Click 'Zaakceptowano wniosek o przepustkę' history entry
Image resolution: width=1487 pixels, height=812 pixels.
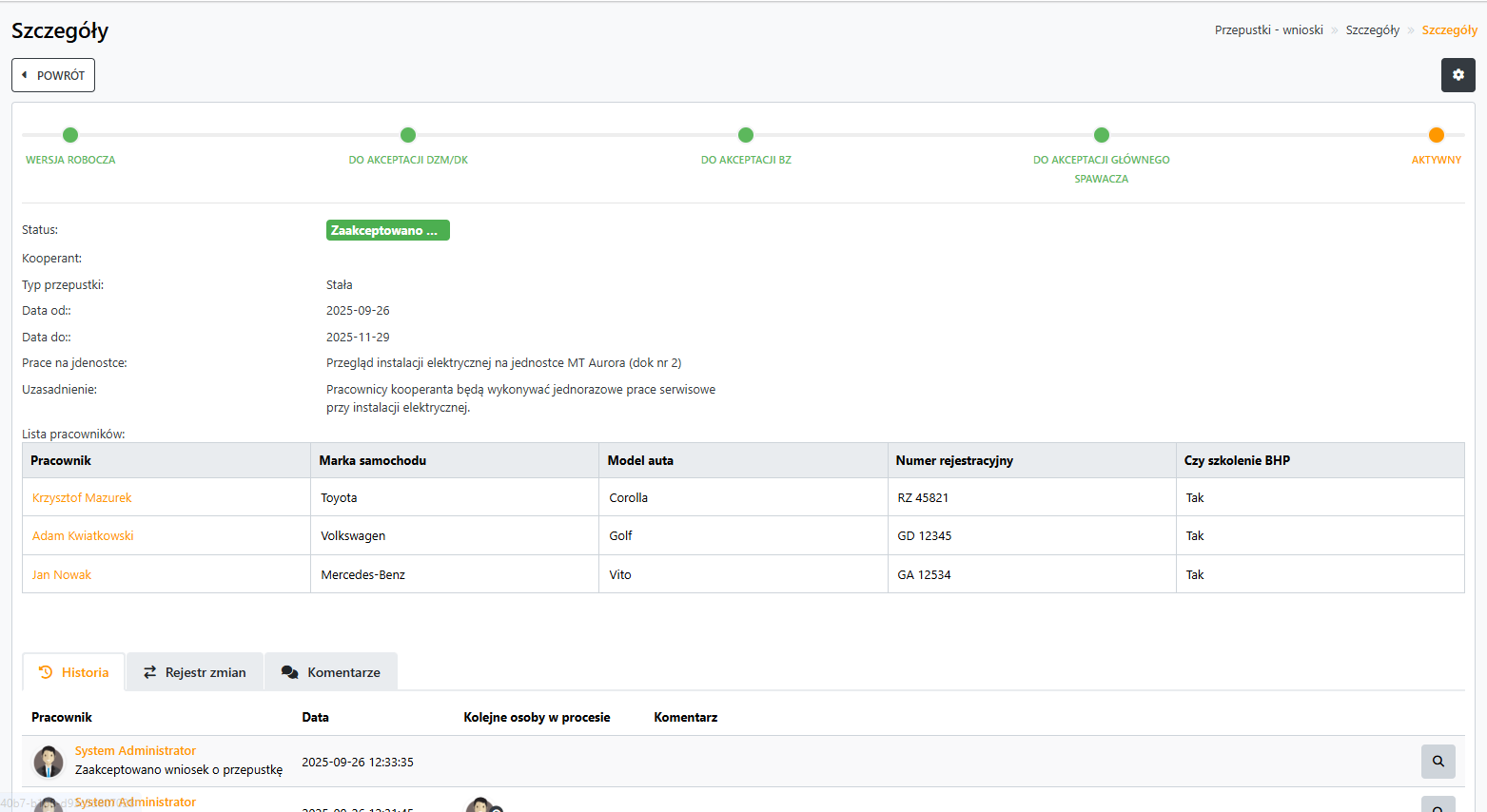[x=179, y=770]
